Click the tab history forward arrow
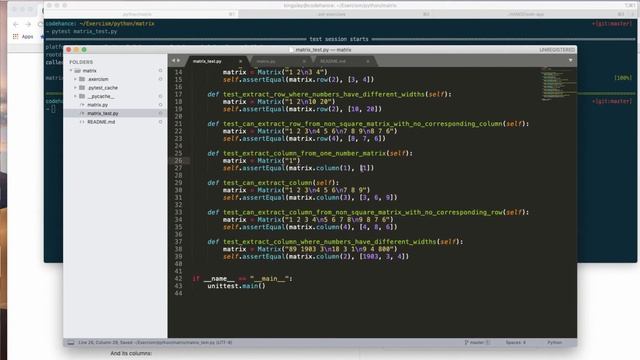The image size is (640, 360). coord(178,60)
